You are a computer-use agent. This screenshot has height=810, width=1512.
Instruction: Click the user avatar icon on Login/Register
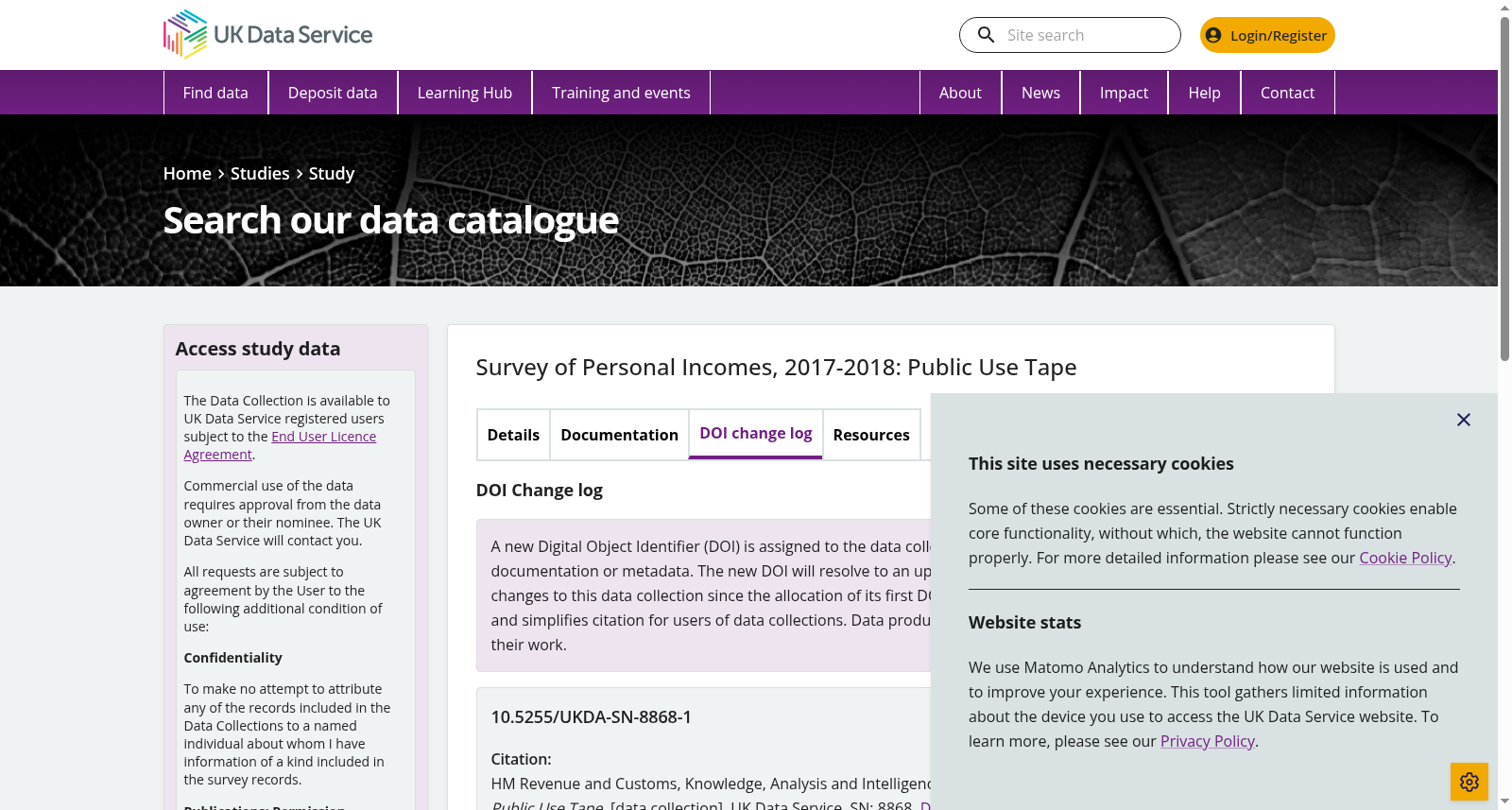[1213, 35]
